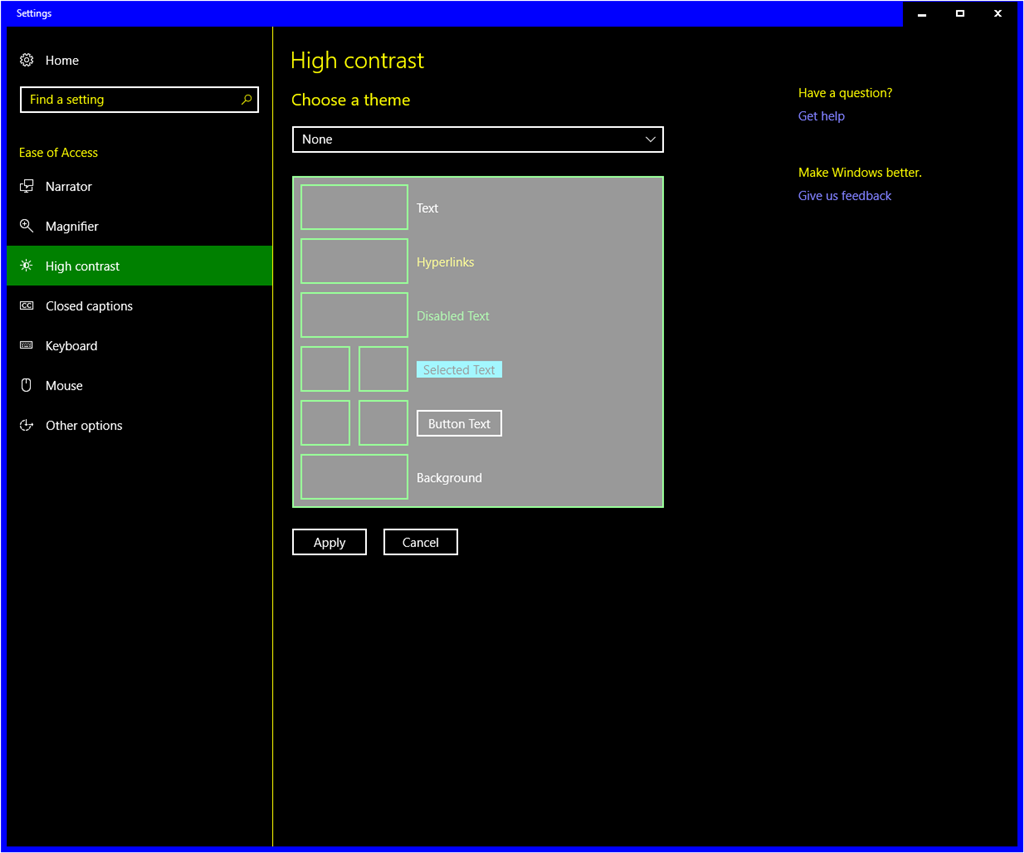Click the Disabled Text sample label
Image resolution: width=1024 pixels, height=853 pixels.
(x=453, y=316)
